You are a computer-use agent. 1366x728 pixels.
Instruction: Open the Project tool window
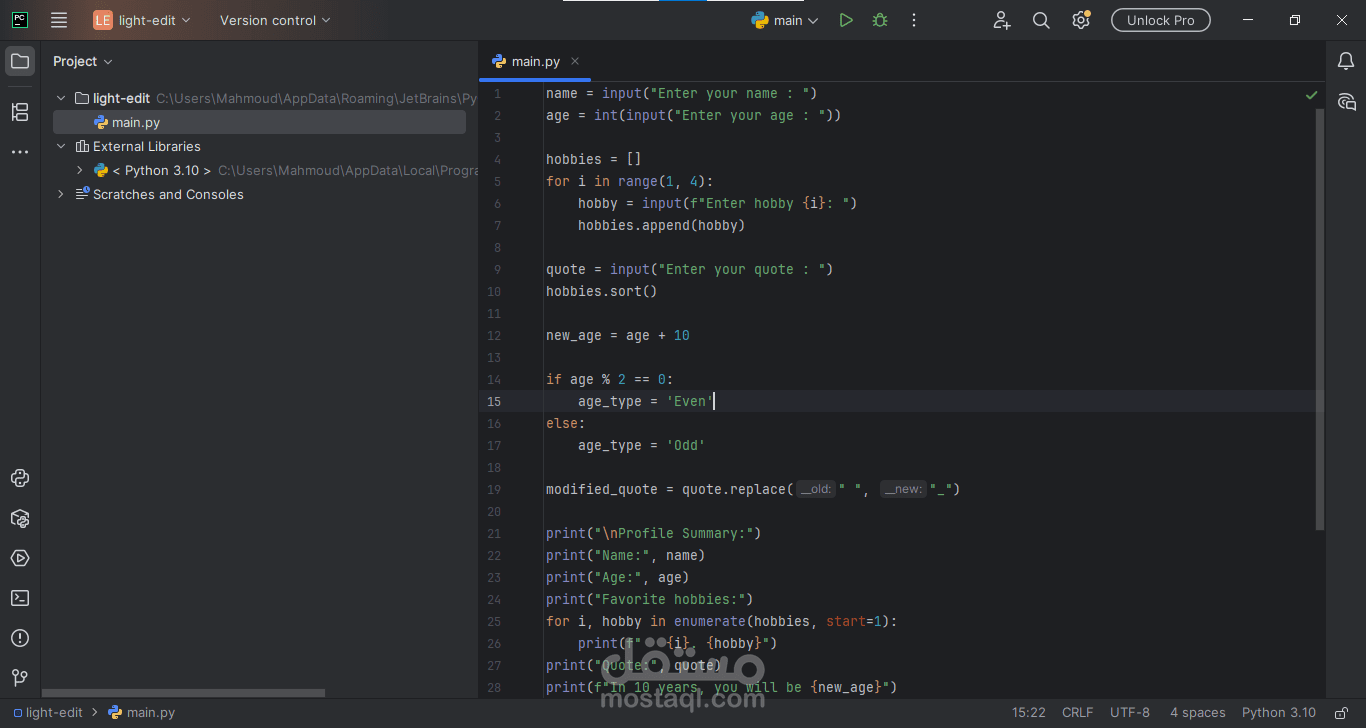20,61
